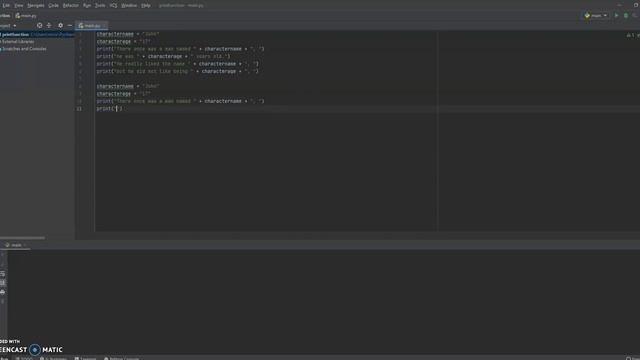Select Scratches and Consoles in project tree
The width and height of the screenshot is (640, 360).
[x=24, y=49]
